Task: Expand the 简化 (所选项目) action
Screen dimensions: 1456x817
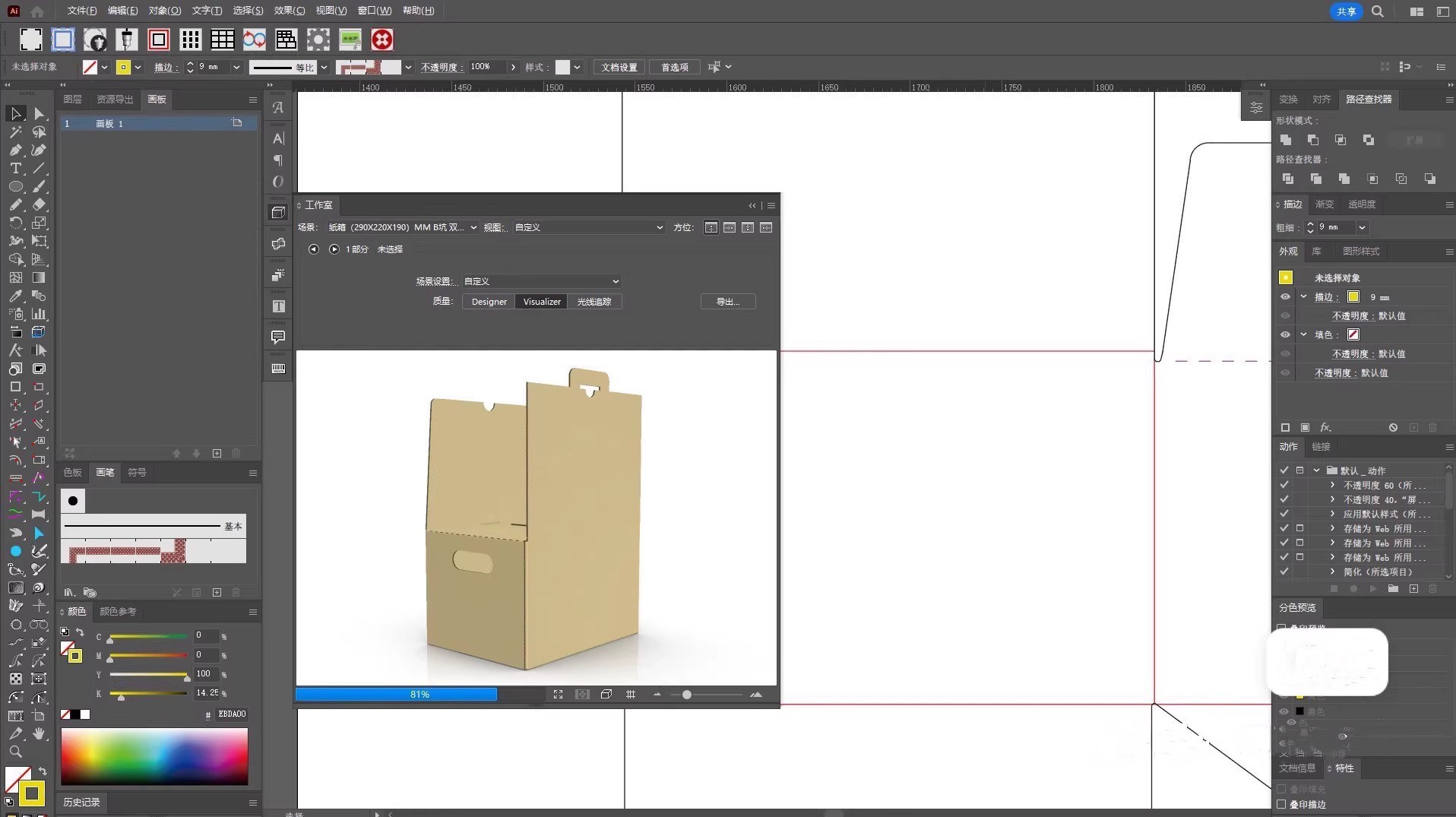Action: [x=1332, y=572]
